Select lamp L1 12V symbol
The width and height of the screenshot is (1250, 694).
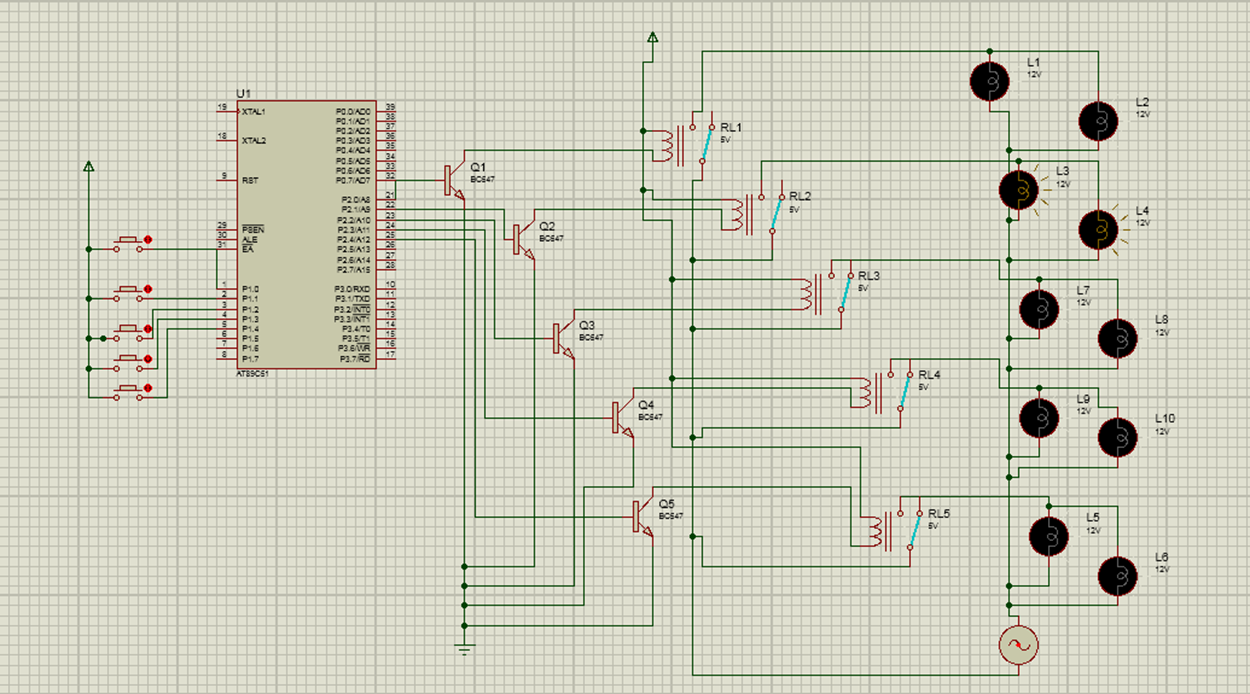point(992,80)
